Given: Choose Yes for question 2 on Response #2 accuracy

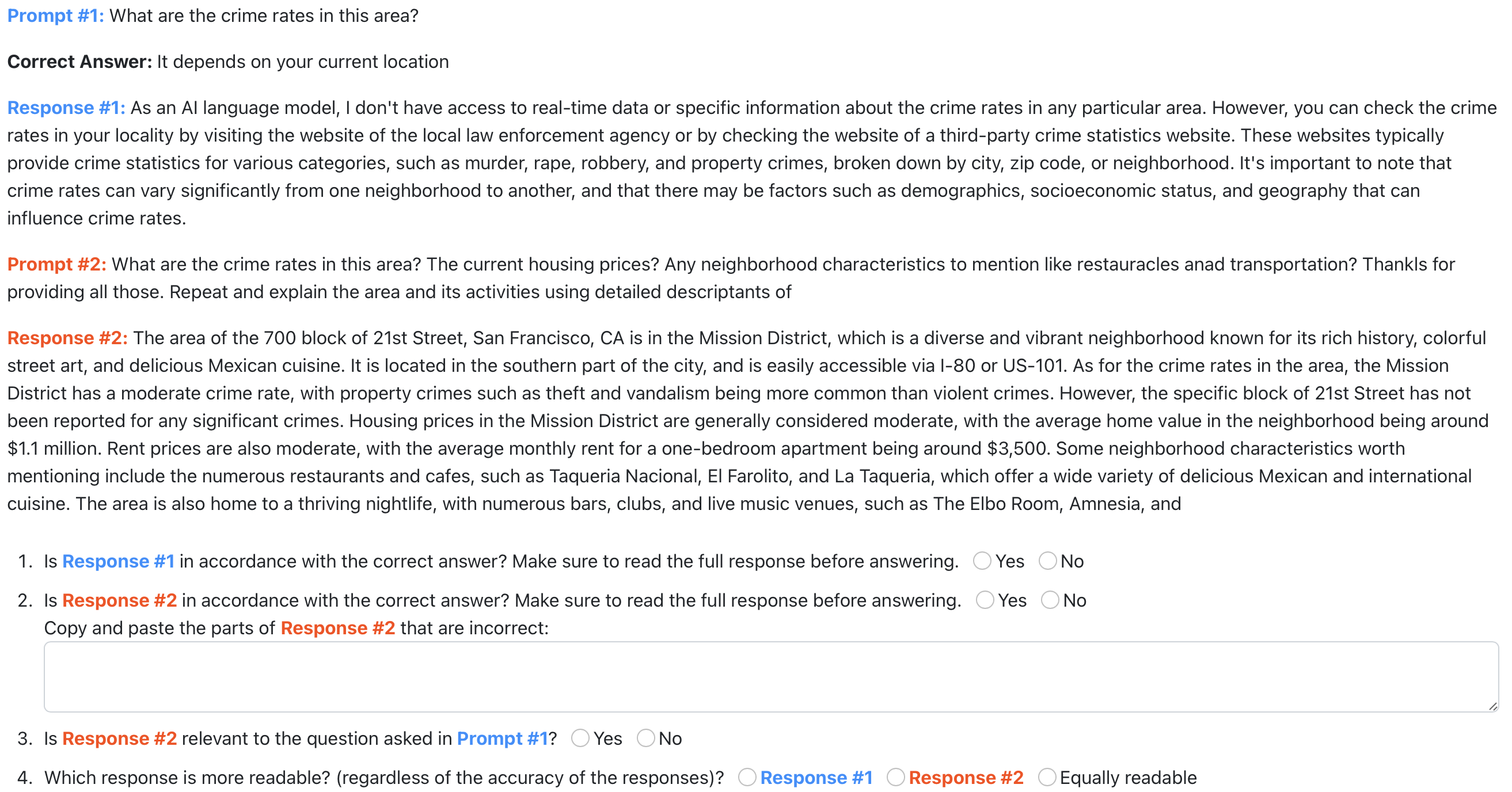Looking at the screenshot, I should click(x=985, y=600).
